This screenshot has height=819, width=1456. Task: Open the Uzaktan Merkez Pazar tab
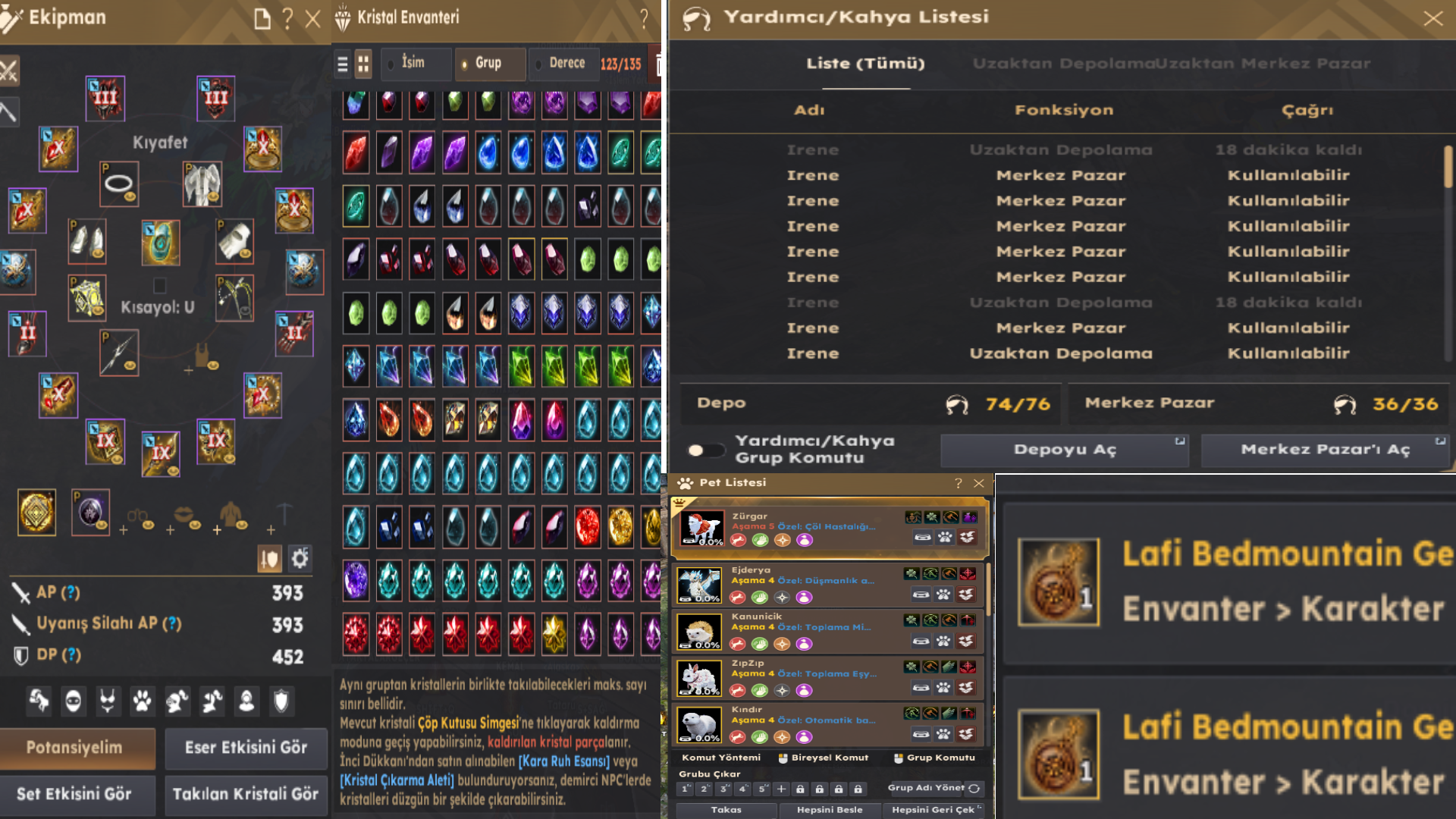1264,64
